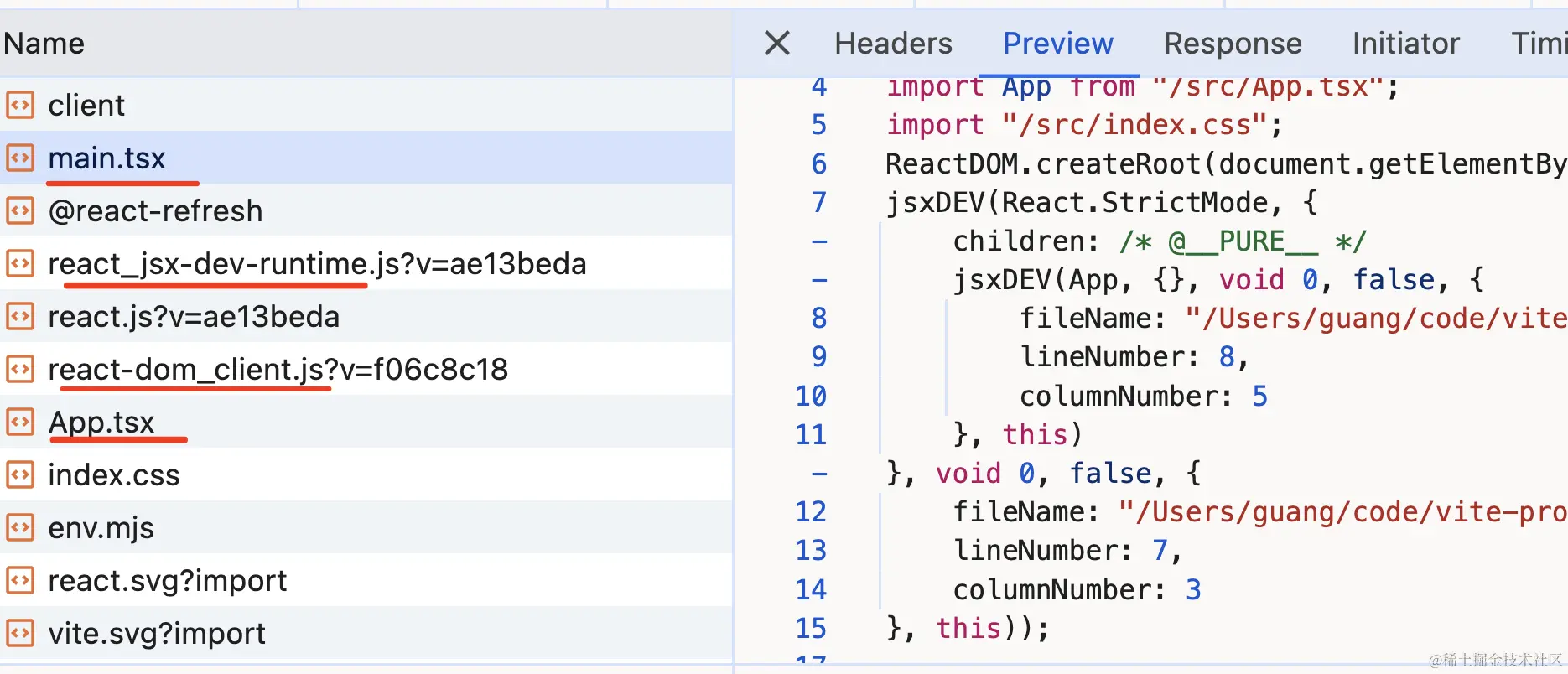Viewport: 1568px width, 674px height.
Task: Open the Initiator tab
Action: coord(1405,43)
